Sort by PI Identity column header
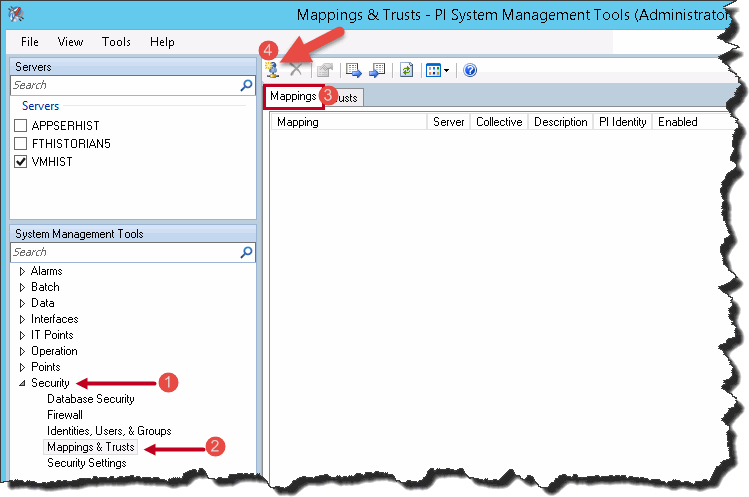This screenshot has height=497, width=749. [622, 122]
